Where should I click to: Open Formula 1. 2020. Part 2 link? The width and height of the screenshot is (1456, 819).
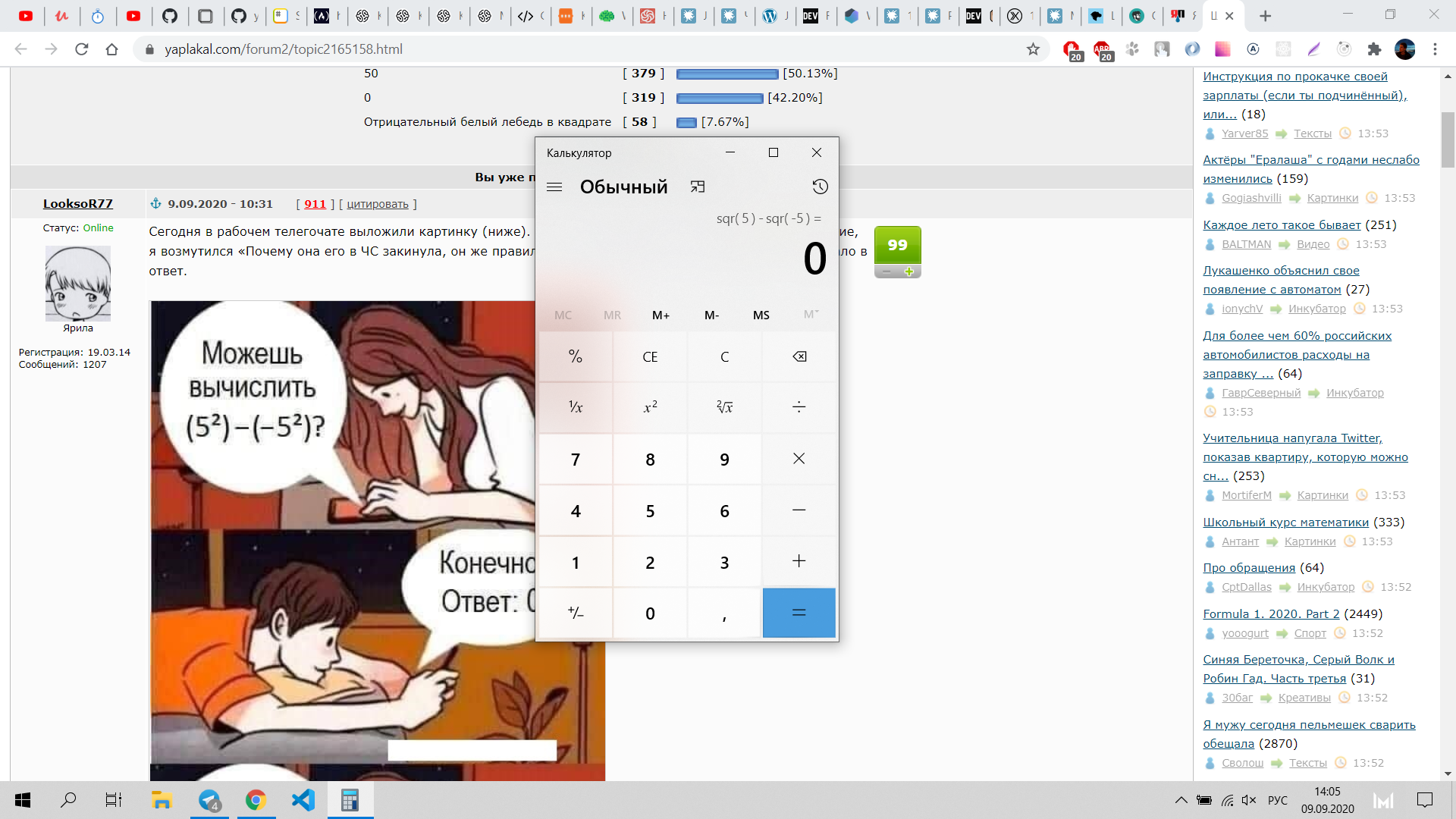[x=1271, y=613]
